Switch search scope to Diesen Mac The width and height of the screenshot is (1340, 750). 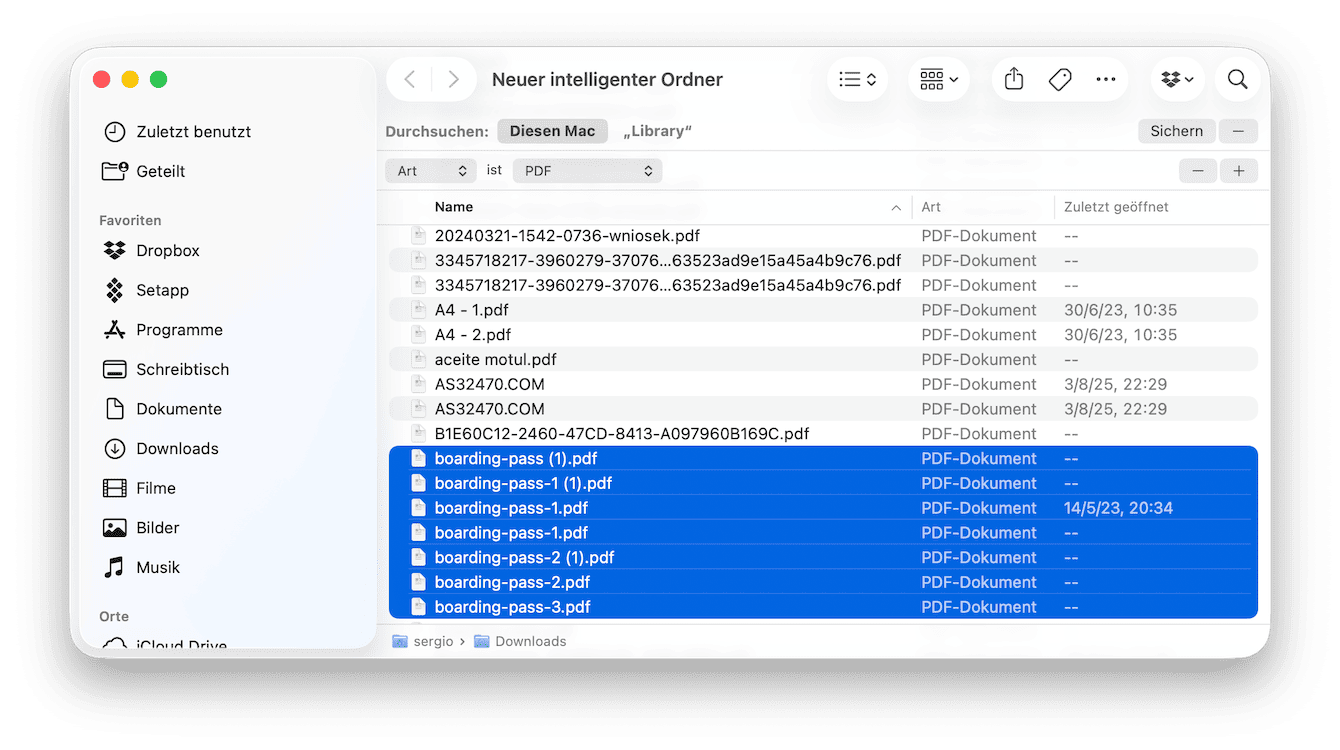point(552,131)
